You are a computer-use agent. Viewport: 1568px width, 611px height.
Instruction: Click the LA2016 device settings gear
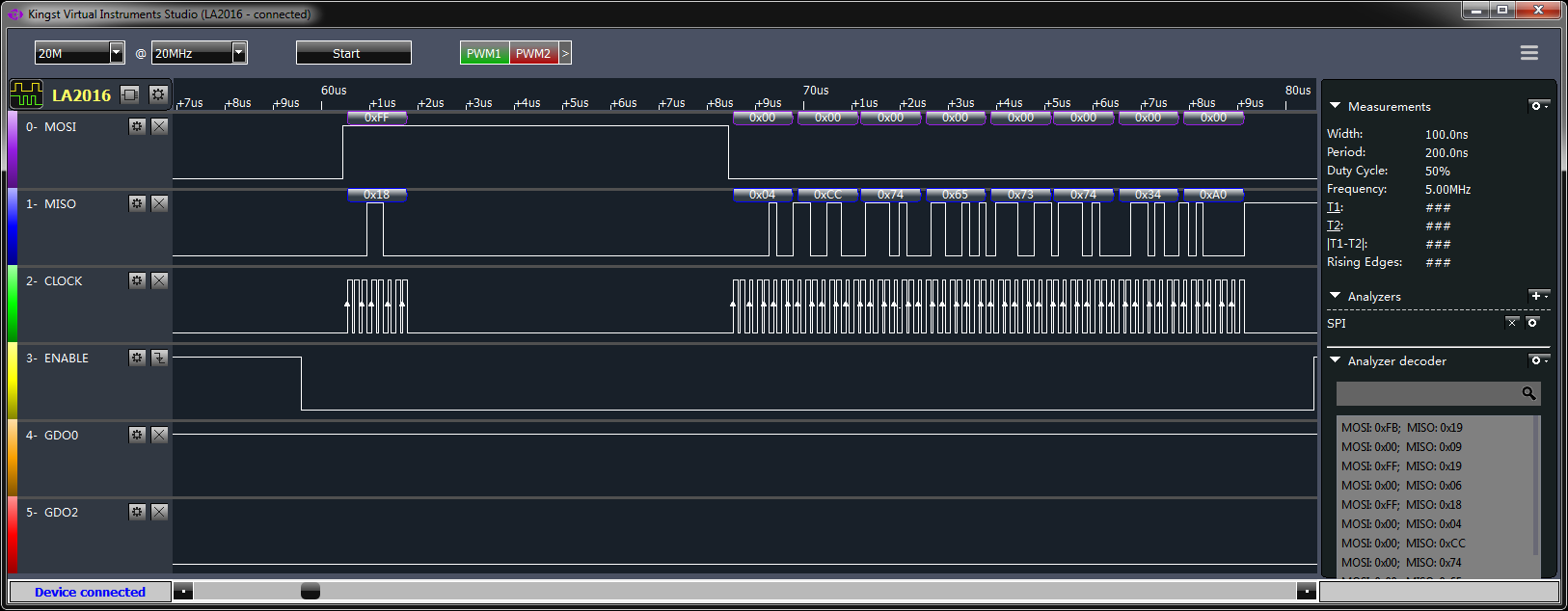pyautogui.click(x=158, y=94)
